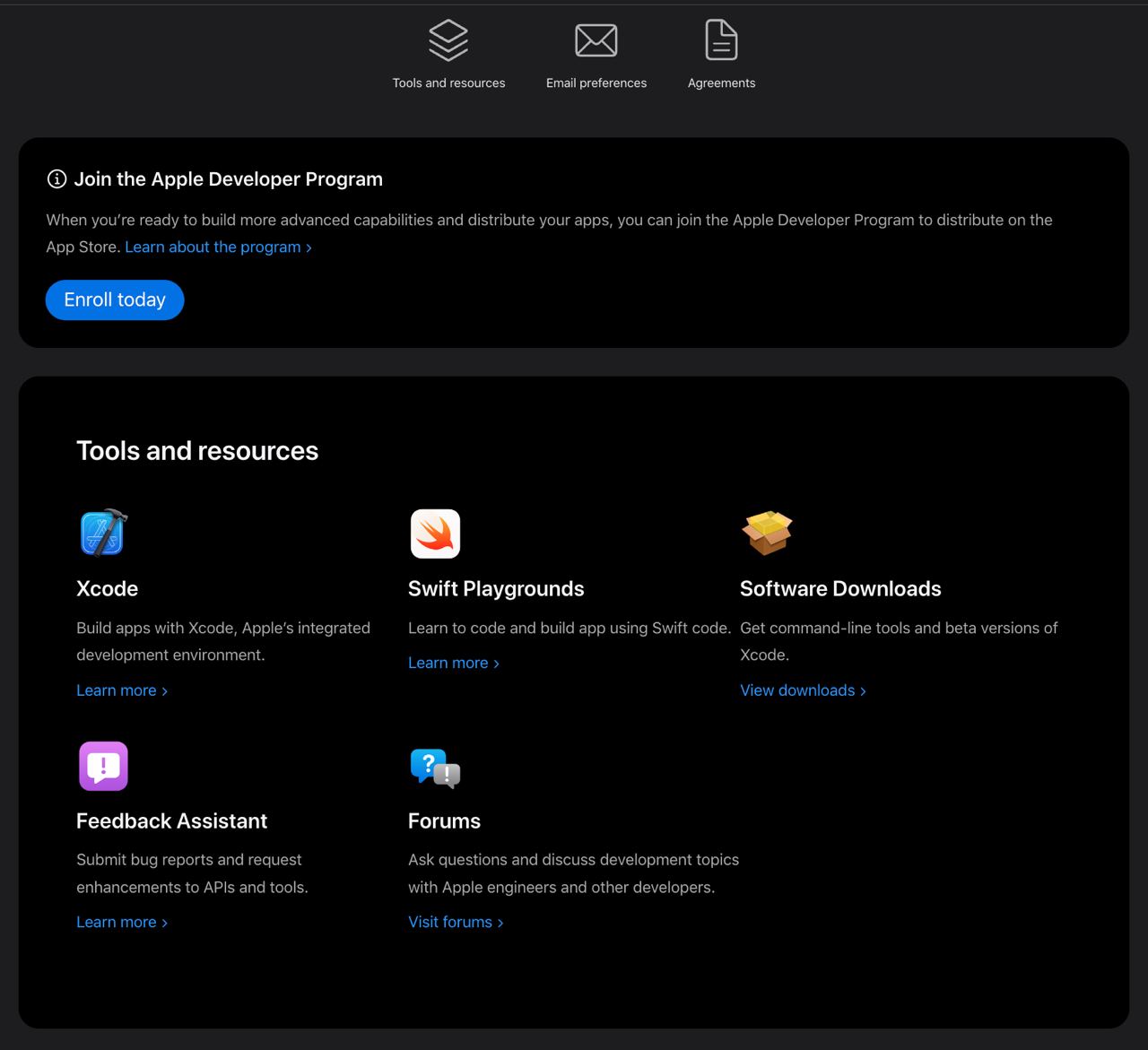Open the View downloads link

tap(803, 690)
